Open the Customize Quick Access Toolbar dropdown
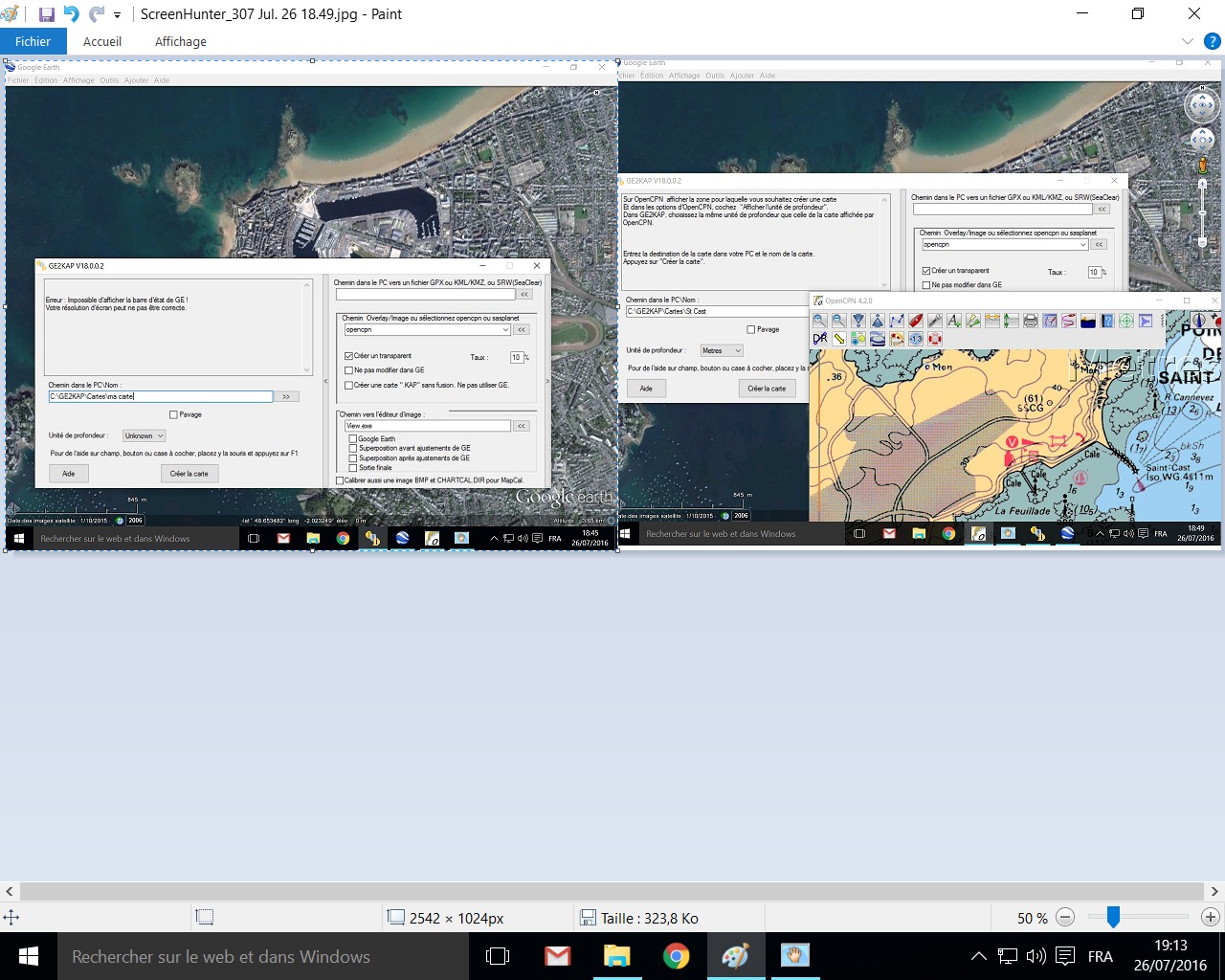This screenshot has height=980, width=1225. point(118,15)
